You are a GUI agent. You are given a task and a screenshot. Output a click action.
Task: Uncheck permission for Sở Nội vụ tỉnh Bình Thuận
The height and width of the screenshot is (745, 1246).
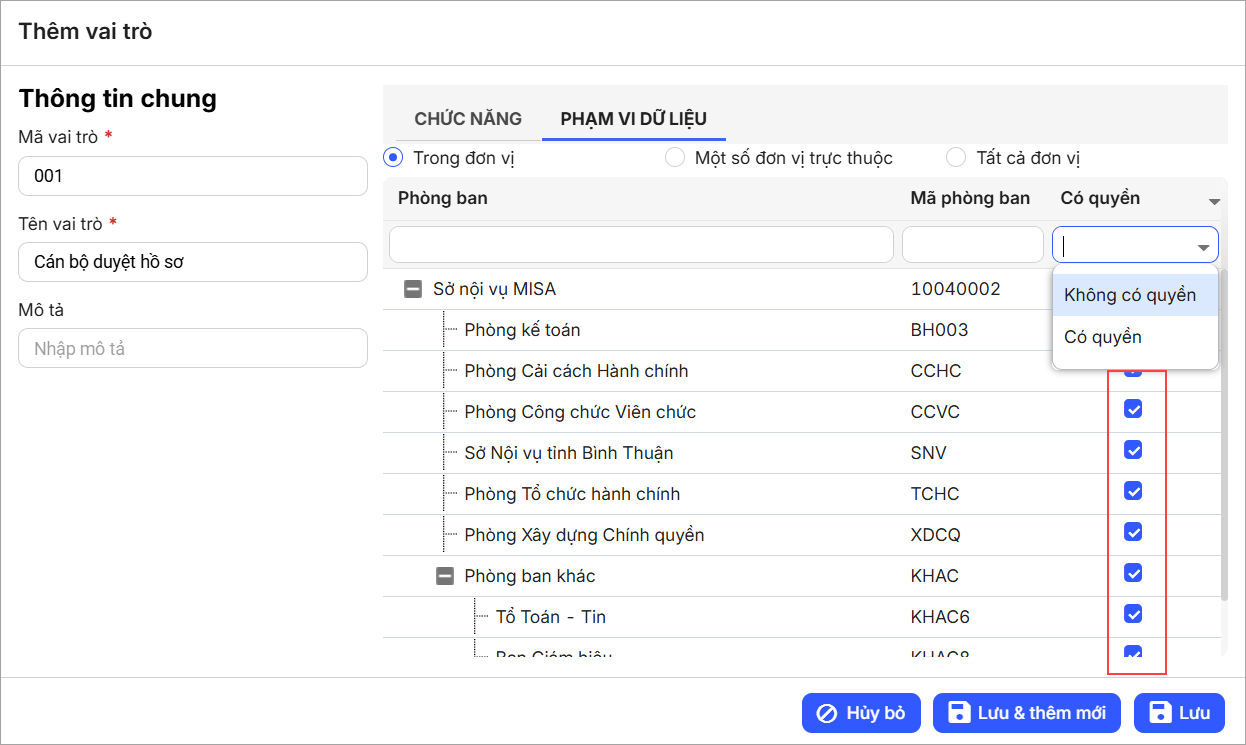tap(1133, 450)
